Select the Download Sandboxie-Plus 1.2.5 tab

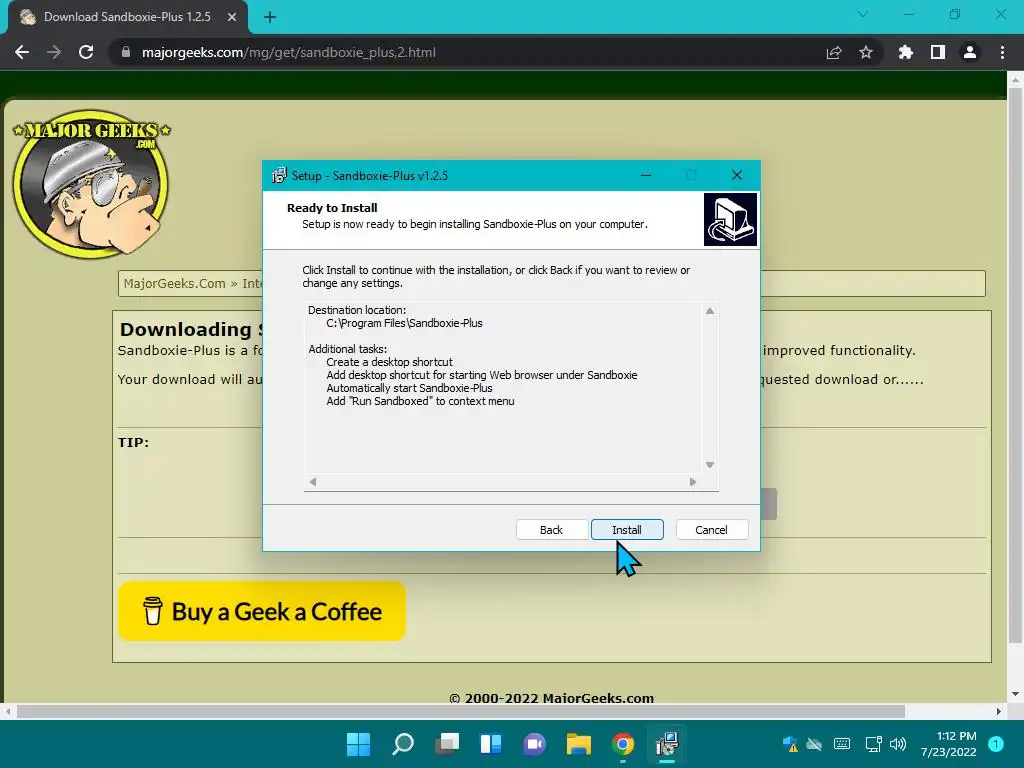coord(127,17)
